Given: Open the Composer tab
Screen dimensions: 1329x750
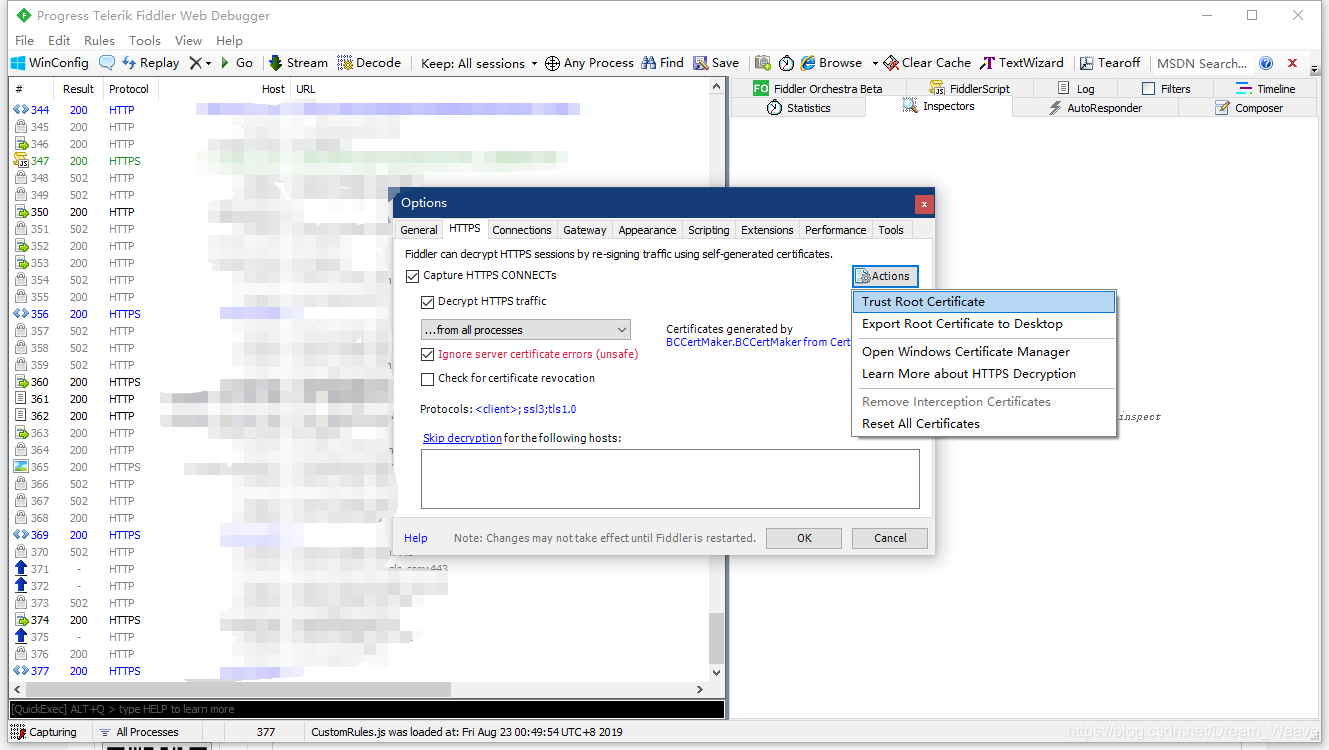Looking at the screenshot, I should tap(1249, 108).
